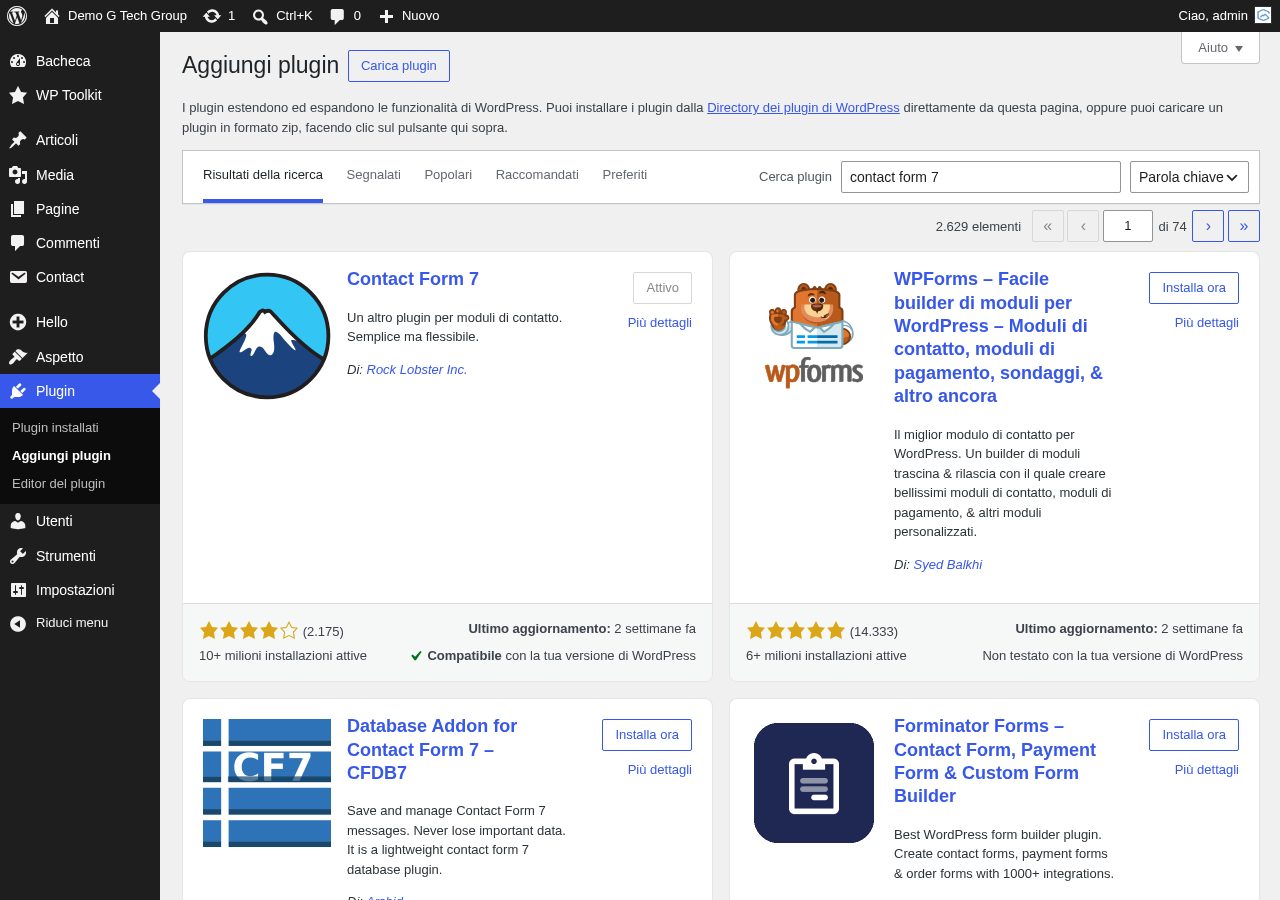Focus the Cerca plugin search field
The height and width of the screenshot is (900, 1280).
981,177
